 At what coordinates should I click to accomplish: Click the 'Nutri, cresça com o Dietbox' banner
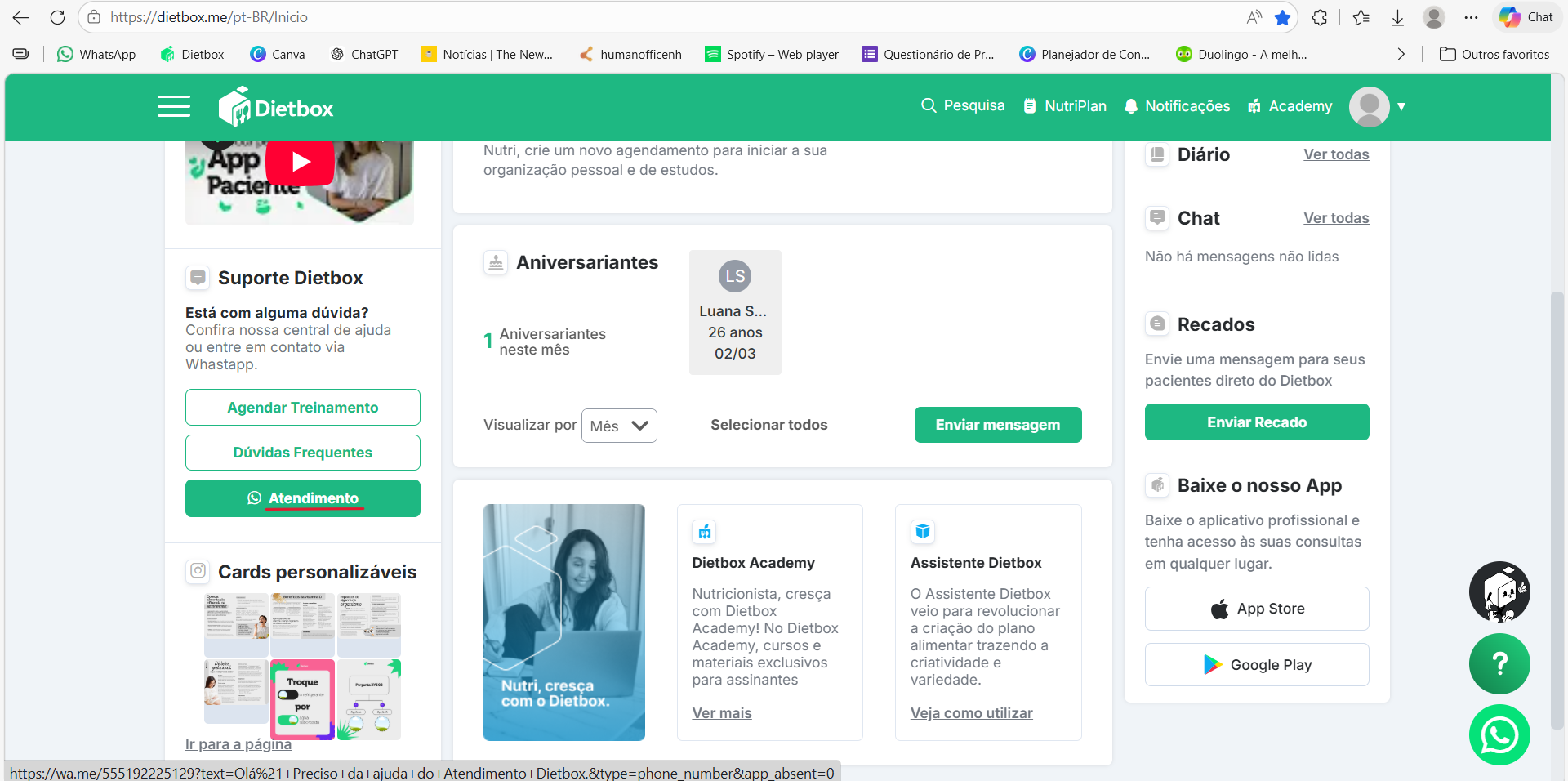pyautogui.click(x=564, y=623)
